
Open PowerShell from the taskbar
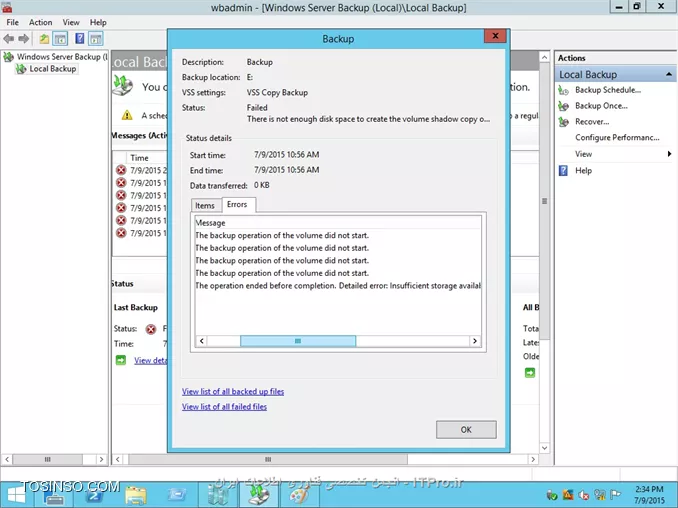pos(95,495)
